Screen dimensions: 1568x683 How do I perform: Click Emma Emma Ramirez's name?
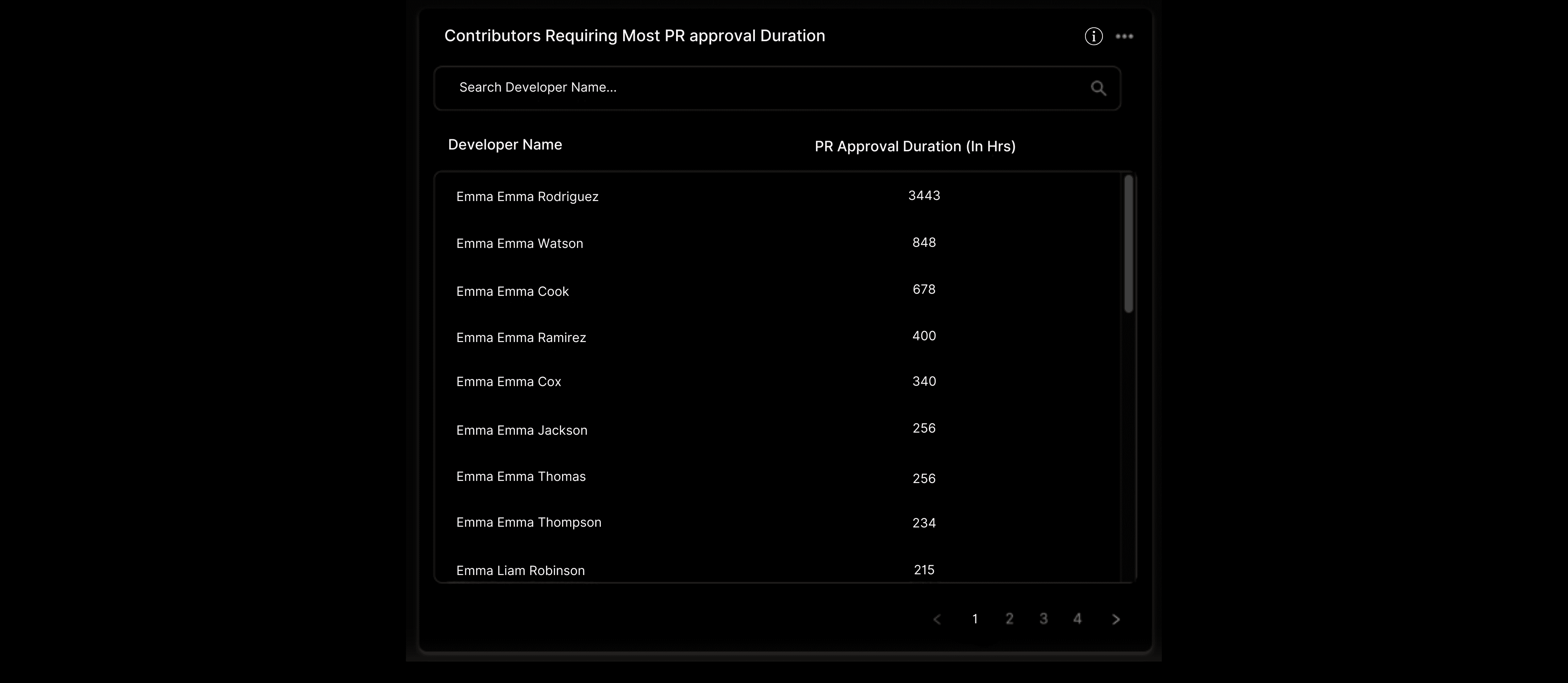point(521,337)
